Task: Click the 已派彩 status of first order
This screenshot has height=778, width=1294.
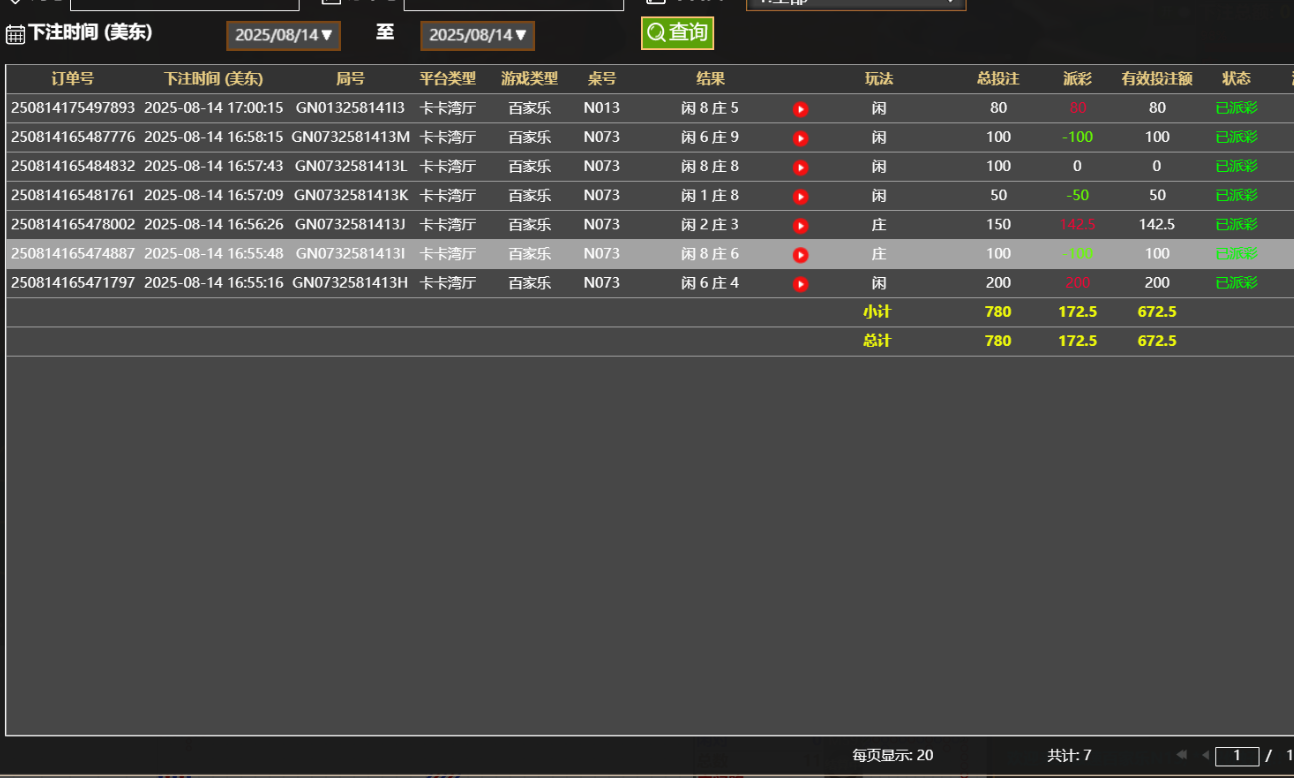Action: click(1236, 108)
